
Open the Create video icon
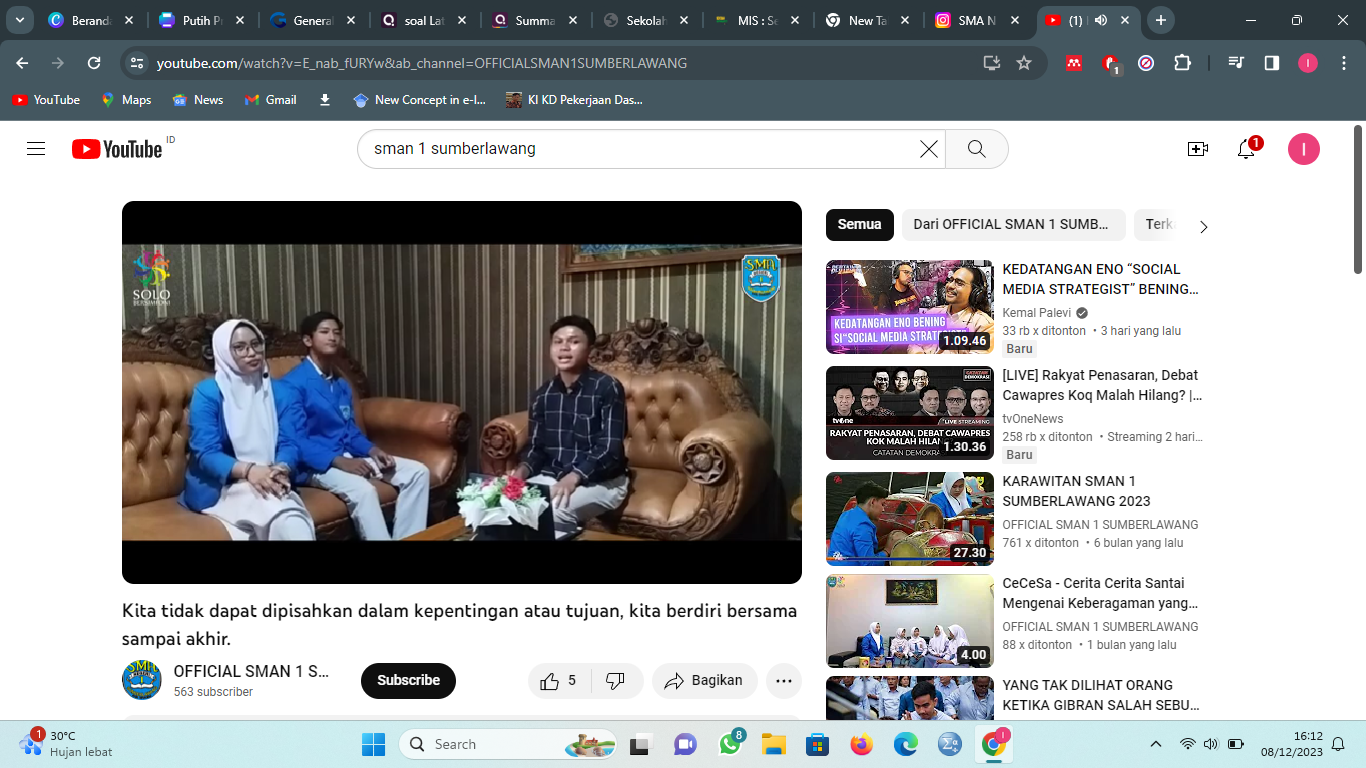(x=1197, y=149)
